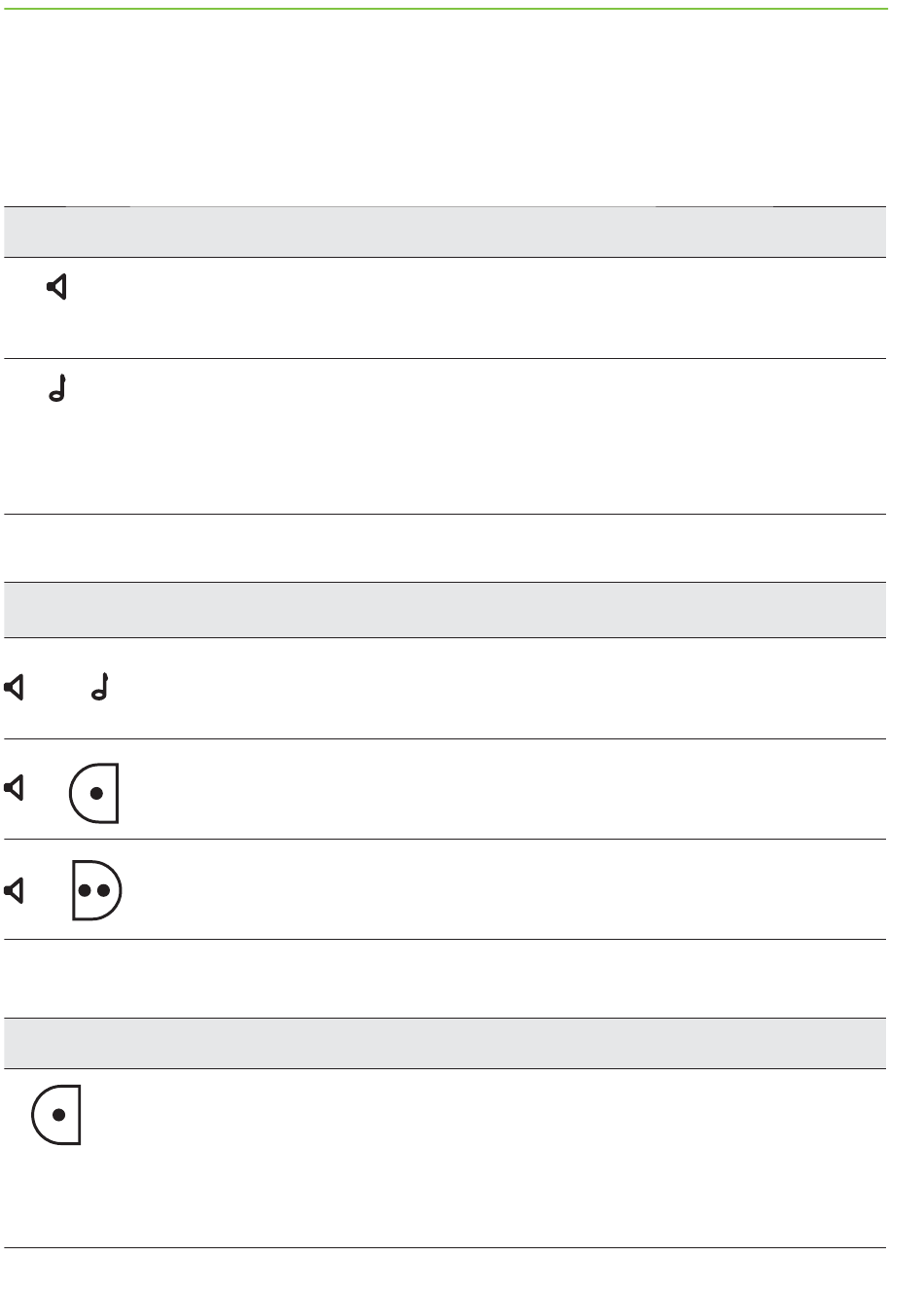Click the single-dot key icon in the last table
This screenshot has width=924, height=1292.
point(56,1115)
